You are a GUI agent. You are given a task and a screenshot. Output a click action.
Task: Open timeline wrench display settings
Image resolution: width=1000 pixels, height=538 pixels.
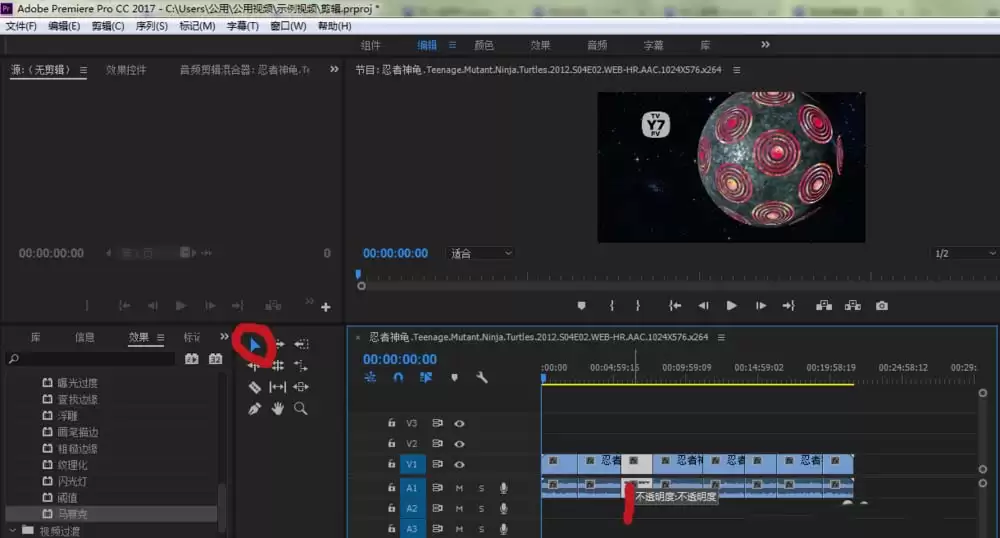(x=481, y=378)
